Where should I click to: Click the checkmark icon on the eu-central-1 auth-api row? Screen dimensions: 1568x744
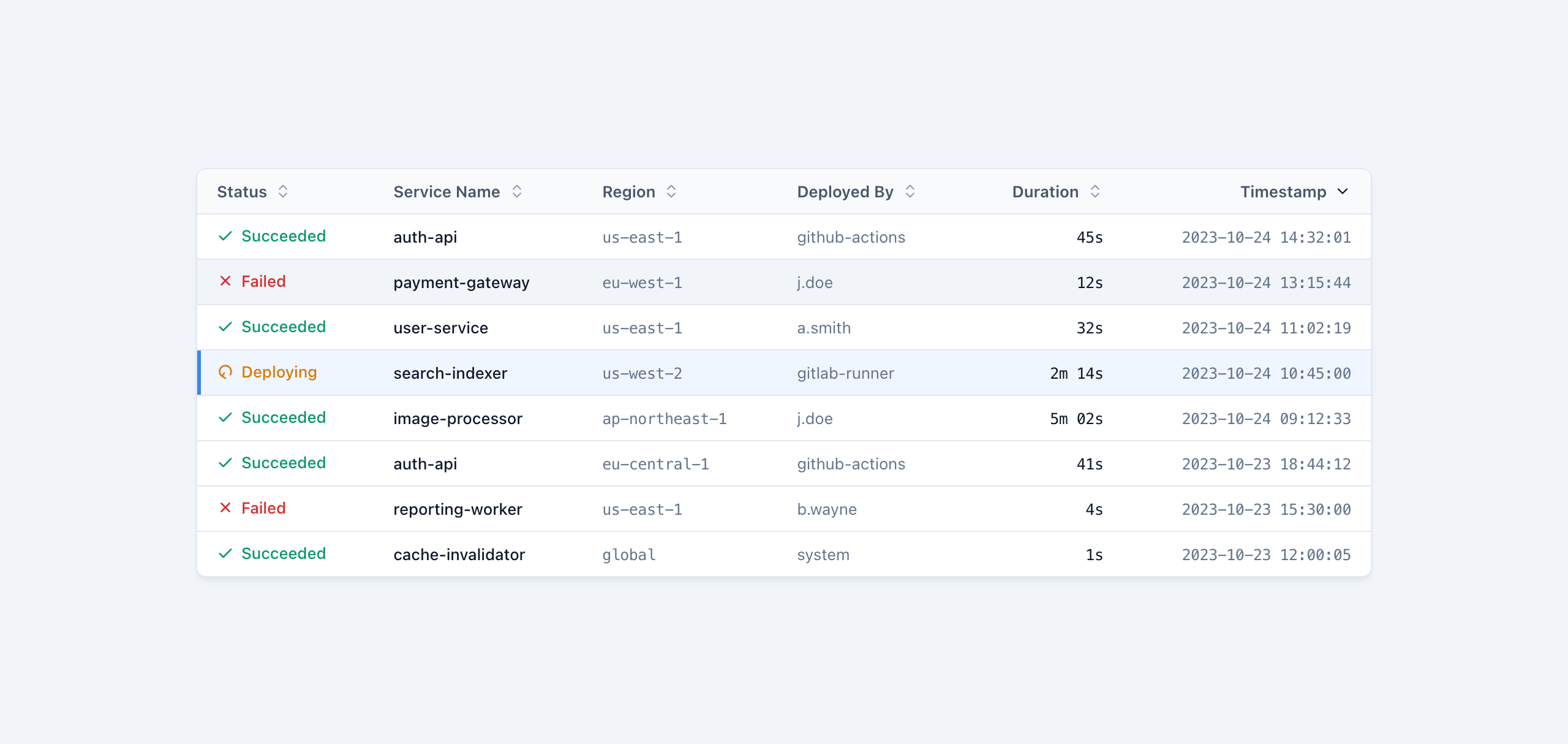[225, 463]
